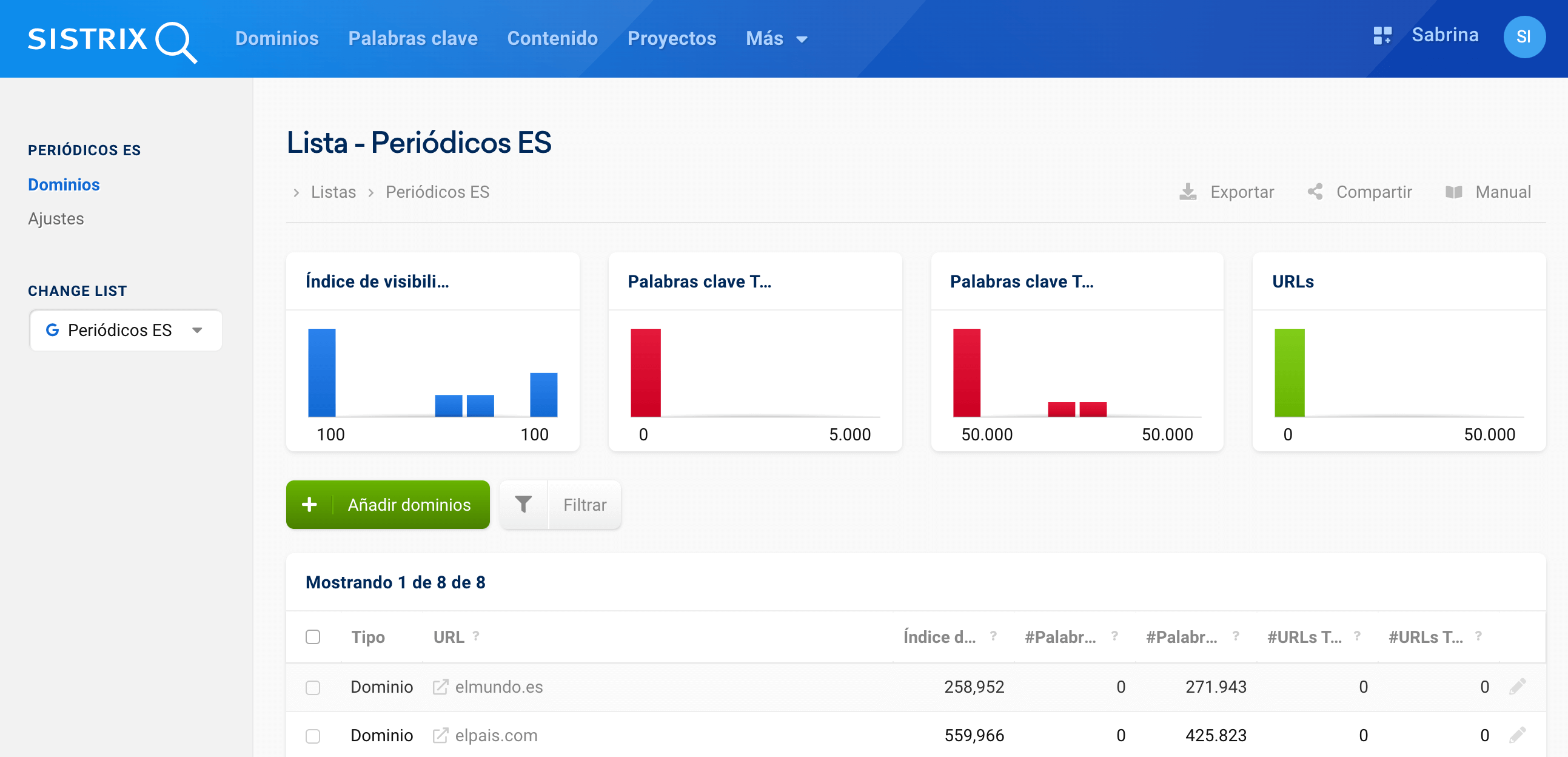Click the edit pencil for elmundo.es
The width and height of the screenshot is (1568, 757).
1517,687
